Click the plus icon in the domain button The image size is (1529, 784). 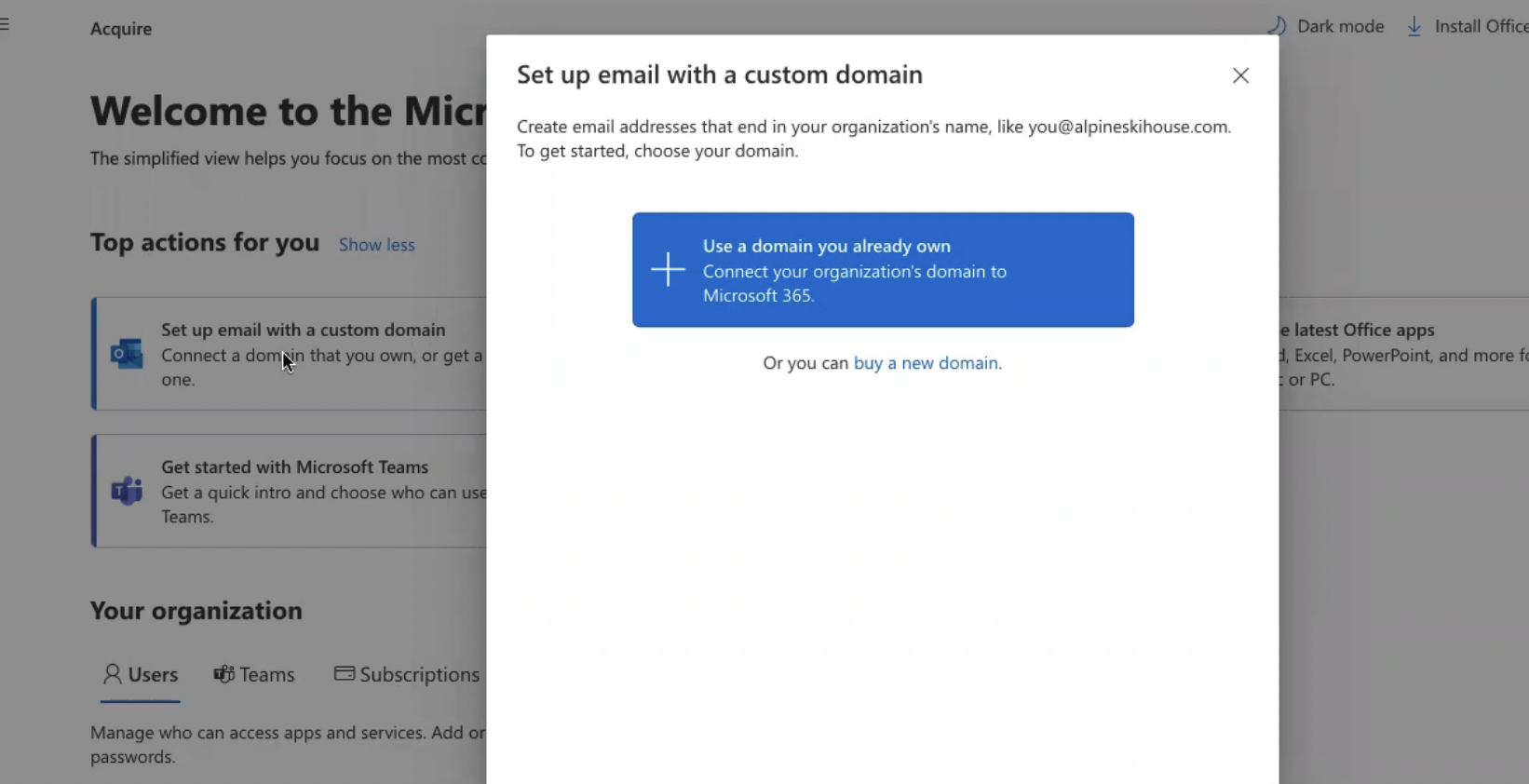click(x=668, y=270)
